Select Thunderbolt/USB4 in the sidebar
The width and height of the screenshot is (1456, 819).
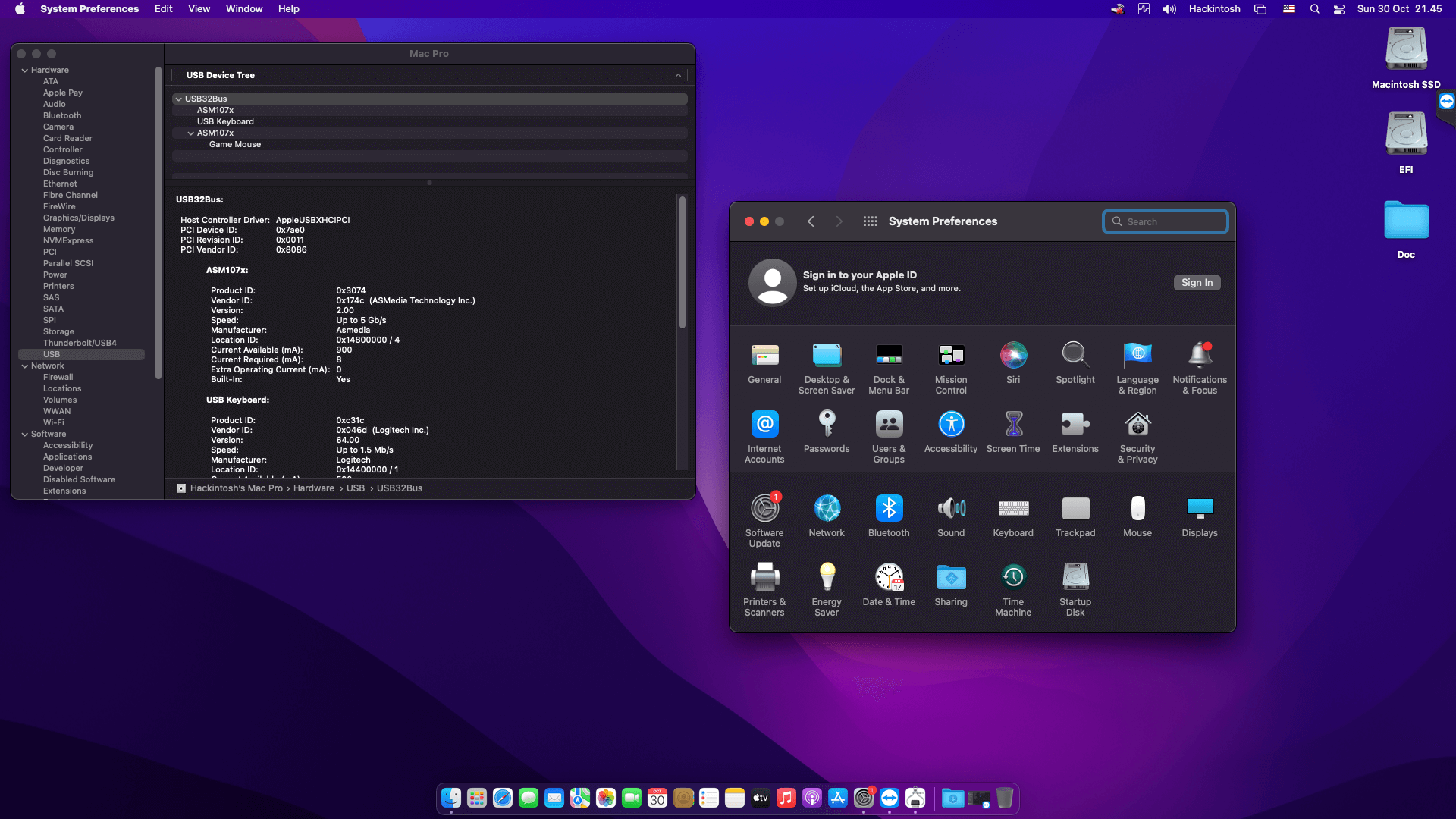coord(80,343)
